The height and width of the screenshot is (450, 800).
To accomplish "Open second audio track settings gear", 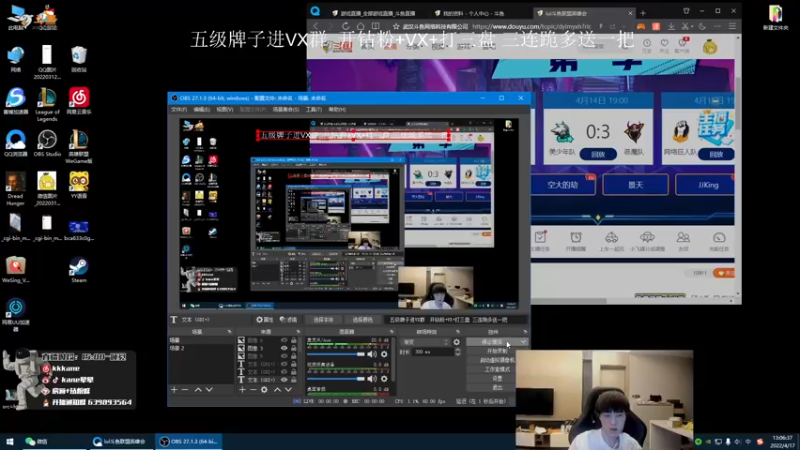I will click(x=384, y=379).
